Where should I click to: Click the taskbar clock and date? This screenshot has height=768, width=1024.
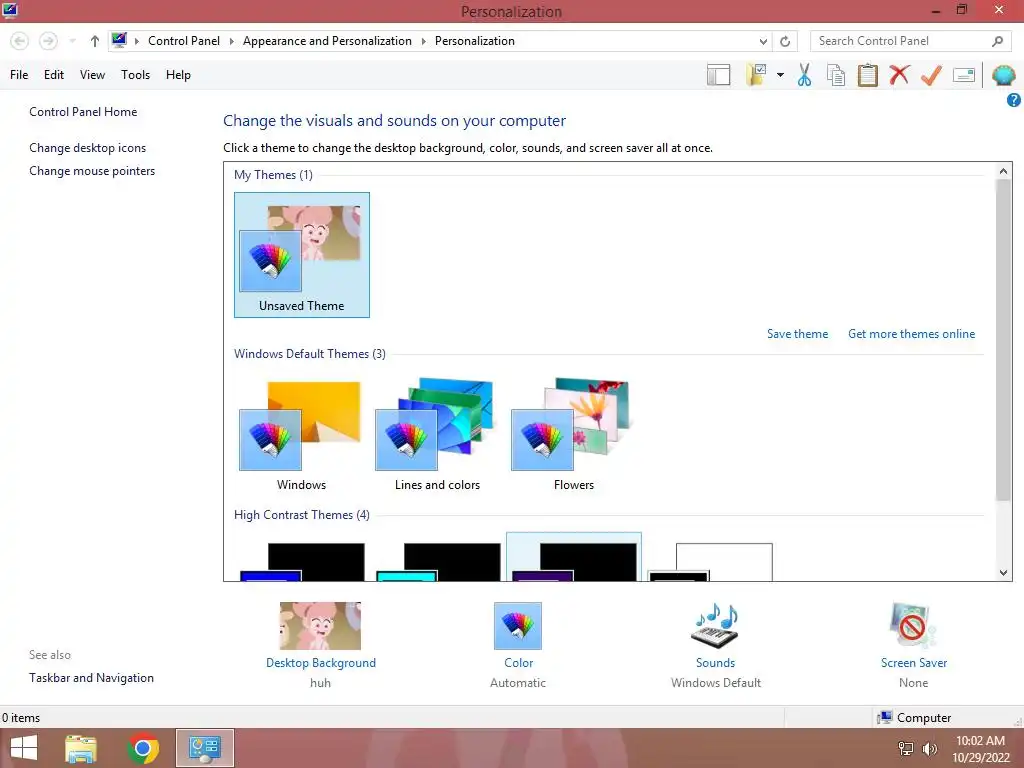pyautogui.click(x=980, y=749)
